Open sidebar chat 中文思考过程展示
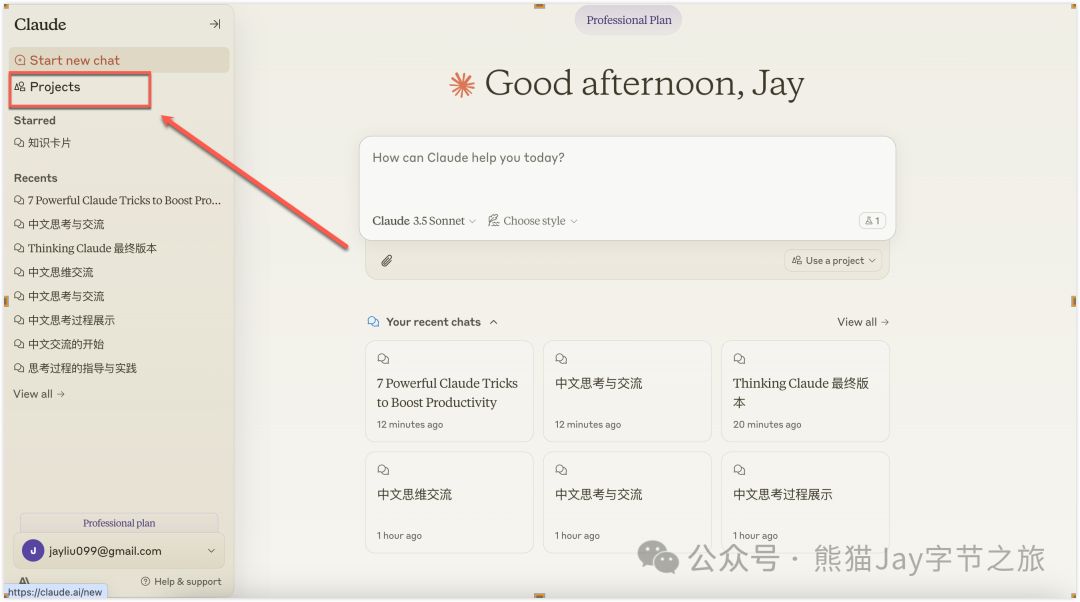Image resolution: width=1080 pixels, height=602 pixels. point(65,320)
